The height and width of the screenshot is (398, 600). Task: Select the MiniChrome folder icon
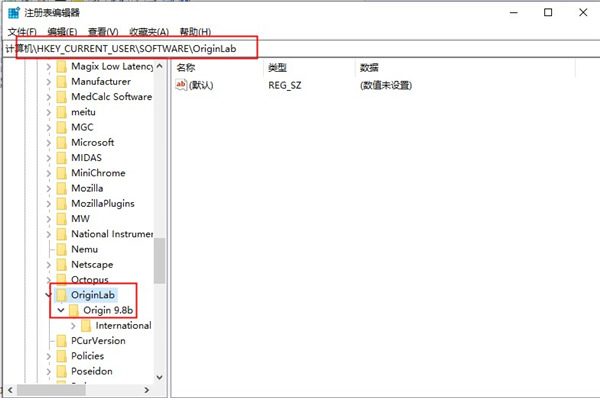click(62, 173)
